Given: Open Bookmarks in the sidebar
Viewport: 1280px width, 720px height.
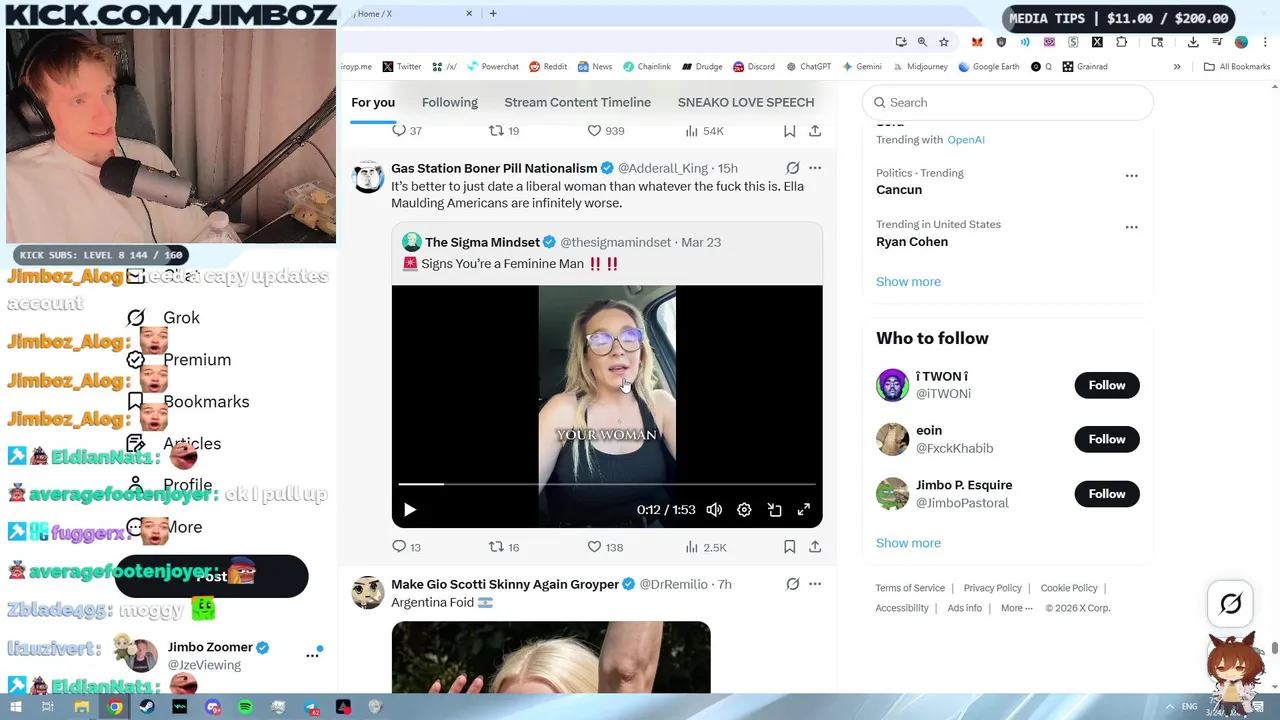Looking at the screenshot, I should (x=190, y=402).
